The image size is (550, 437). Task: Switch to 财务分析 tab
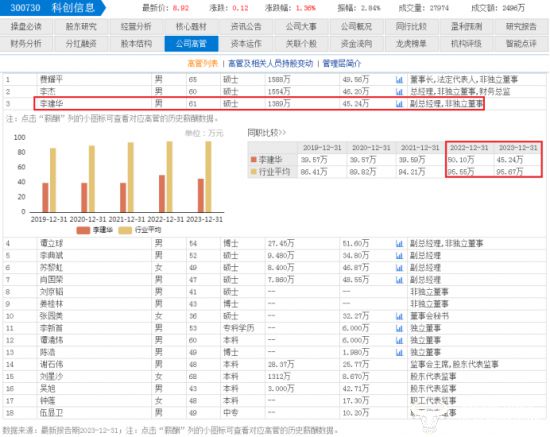(x=26, y=44)
